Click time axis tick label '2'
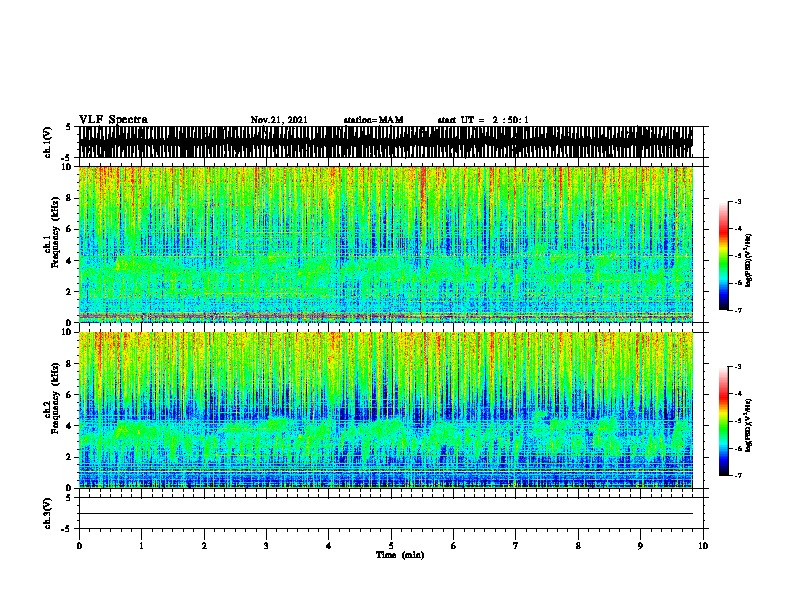This screenshot has height=612, width=792. point(204,545)
